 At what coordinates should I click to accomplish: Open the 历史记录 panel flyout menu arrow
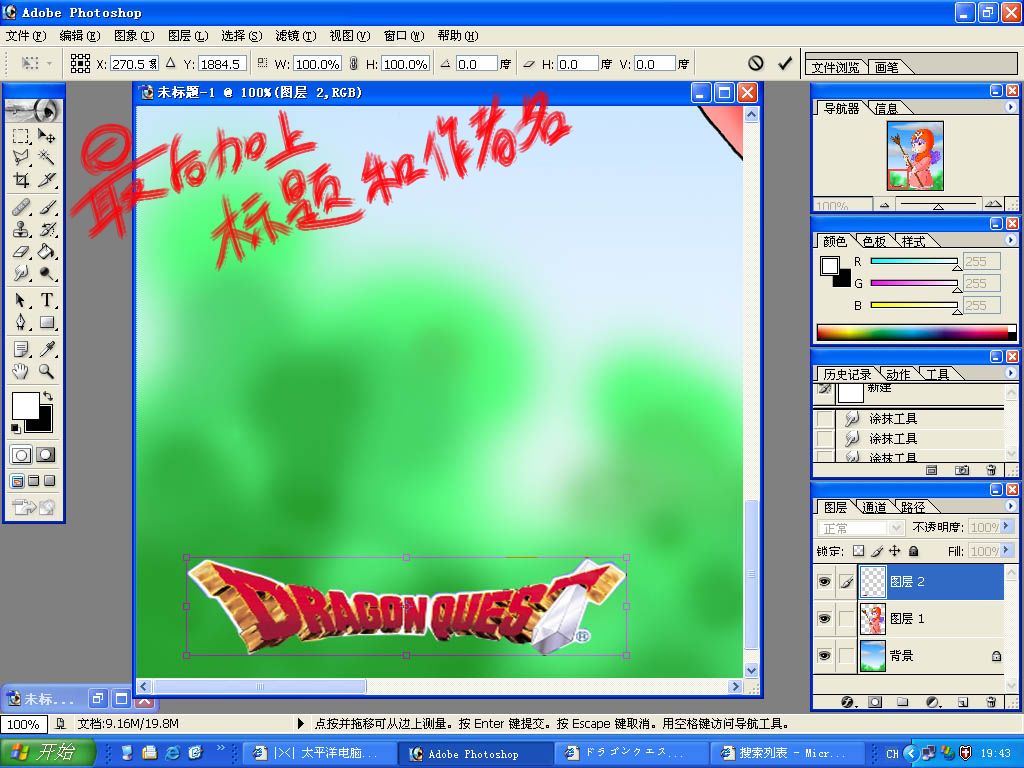[x=1010, y=372]
